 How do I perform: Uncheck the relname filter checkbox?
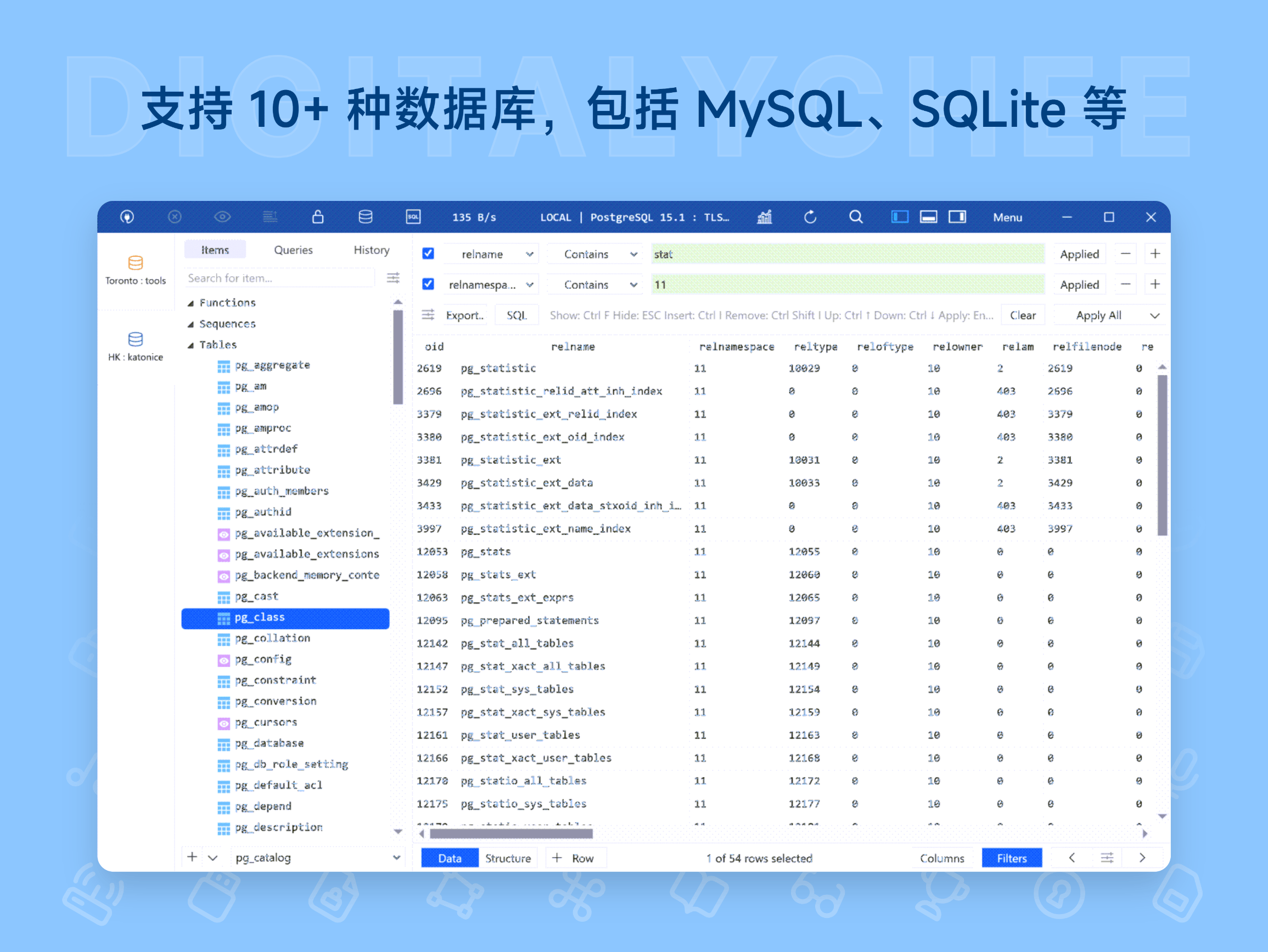coord(428,253)
